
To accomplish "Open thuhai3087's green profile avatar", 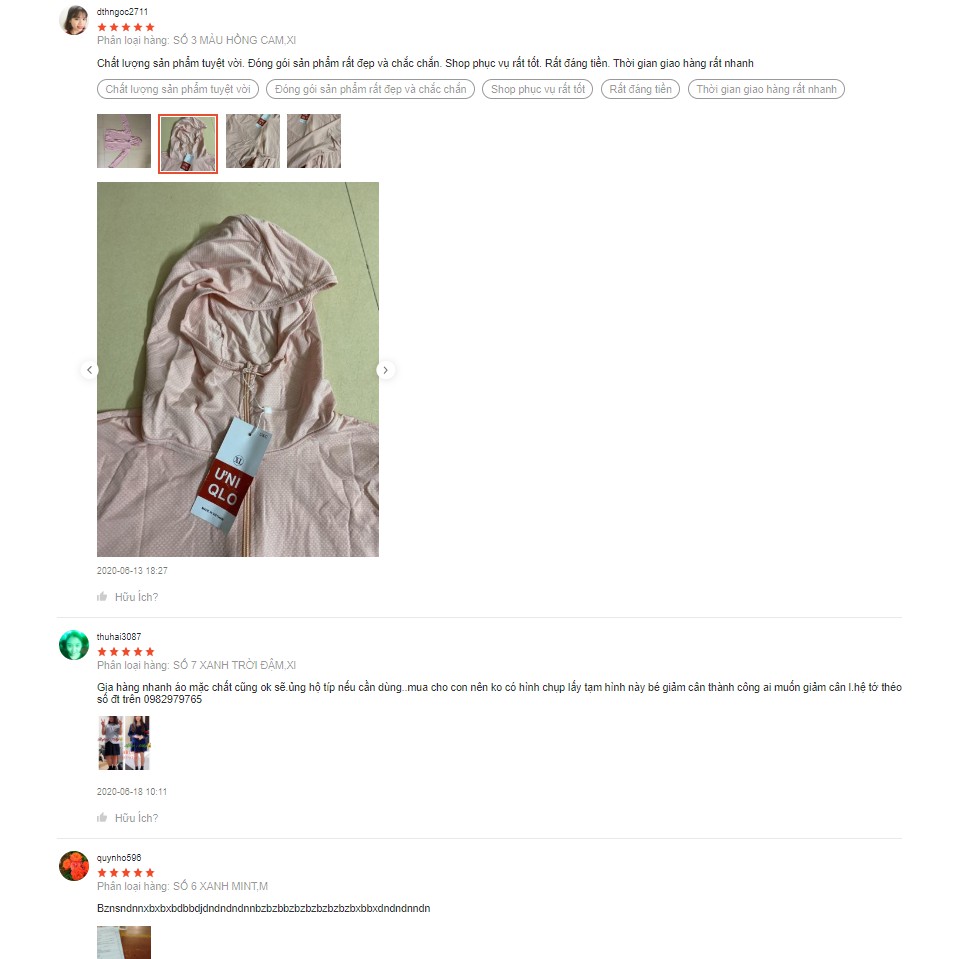I will (x=74, y=645).
